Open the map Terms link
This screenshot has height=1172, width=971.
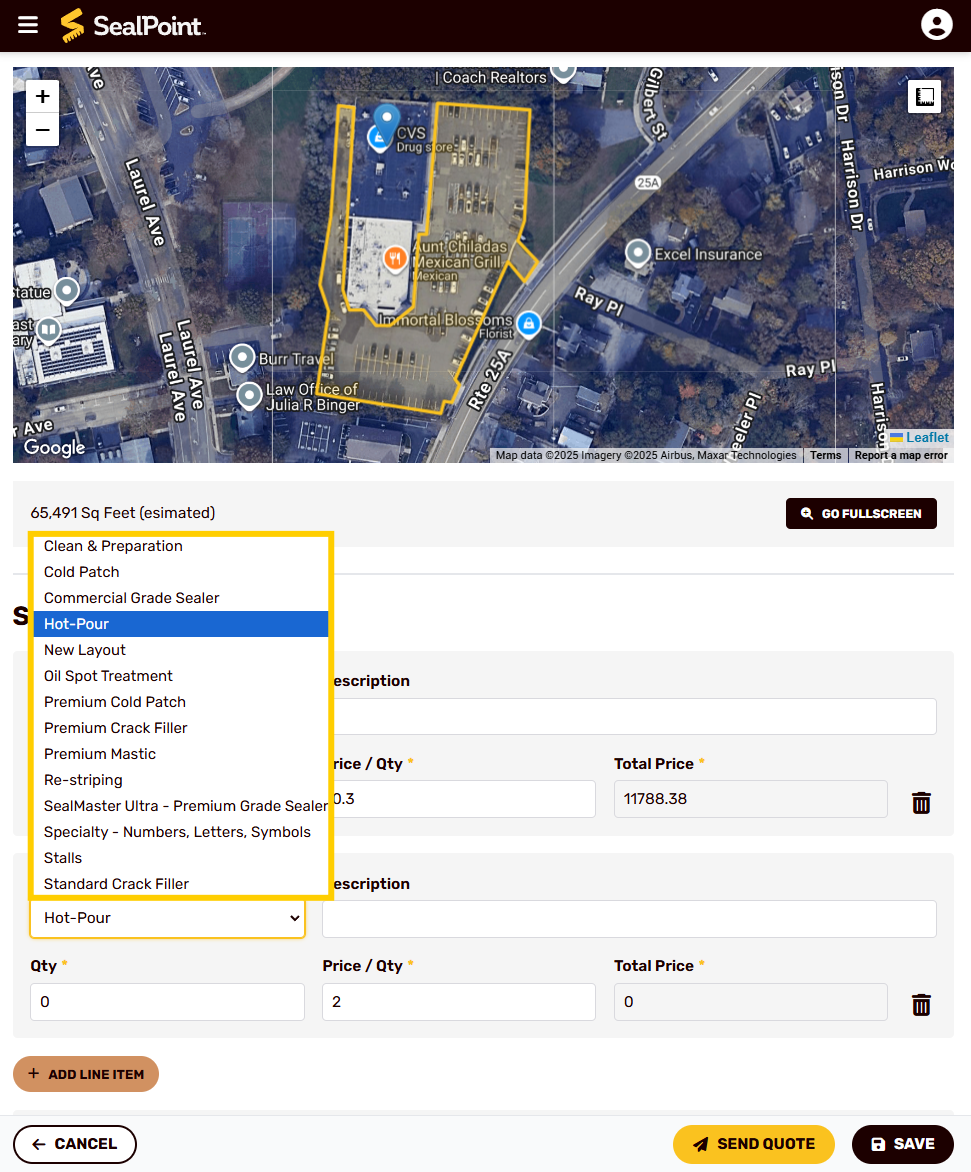point(825,455)
